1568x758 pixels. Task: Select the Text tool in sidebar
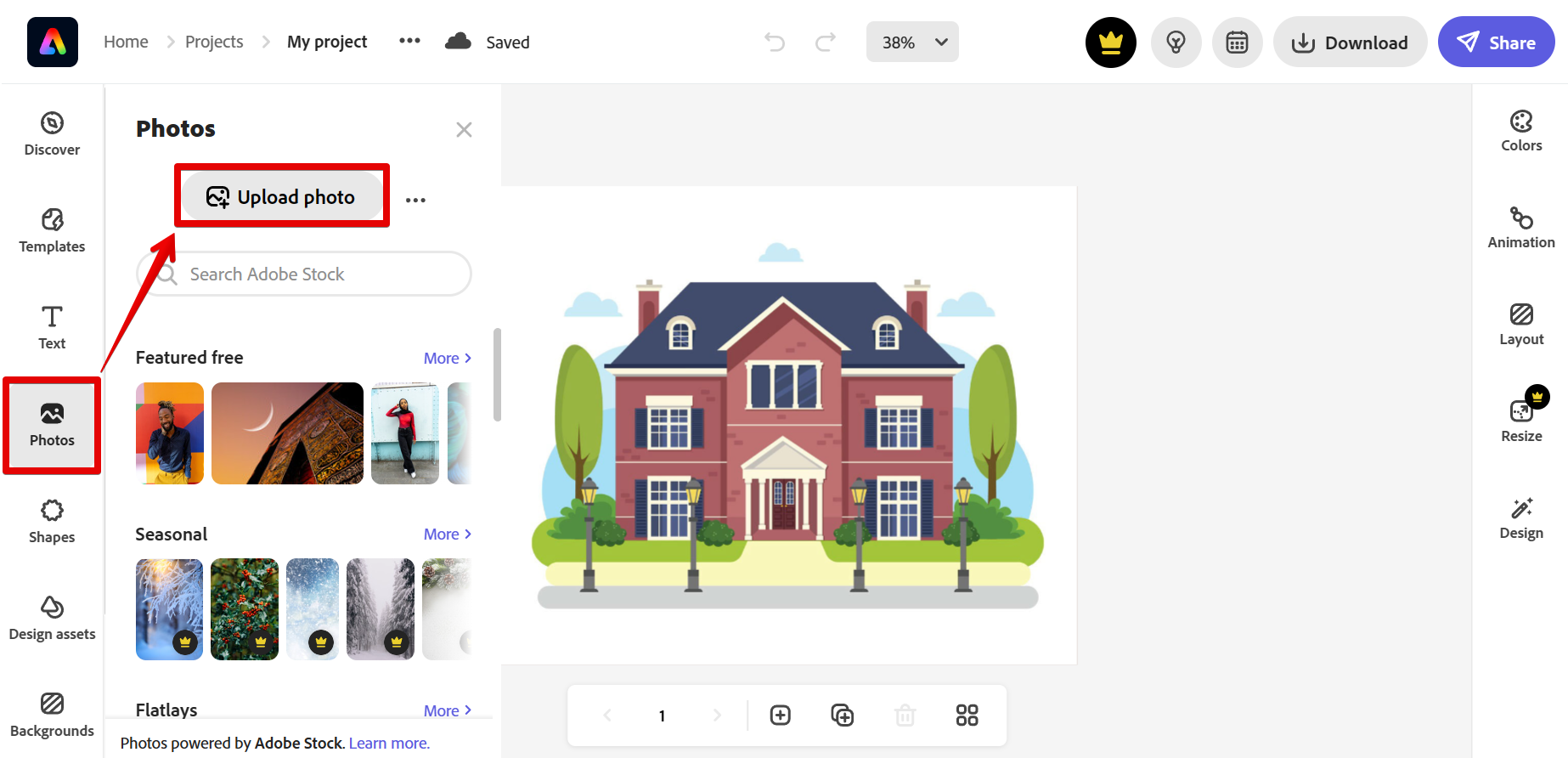(x=52, y=328)
